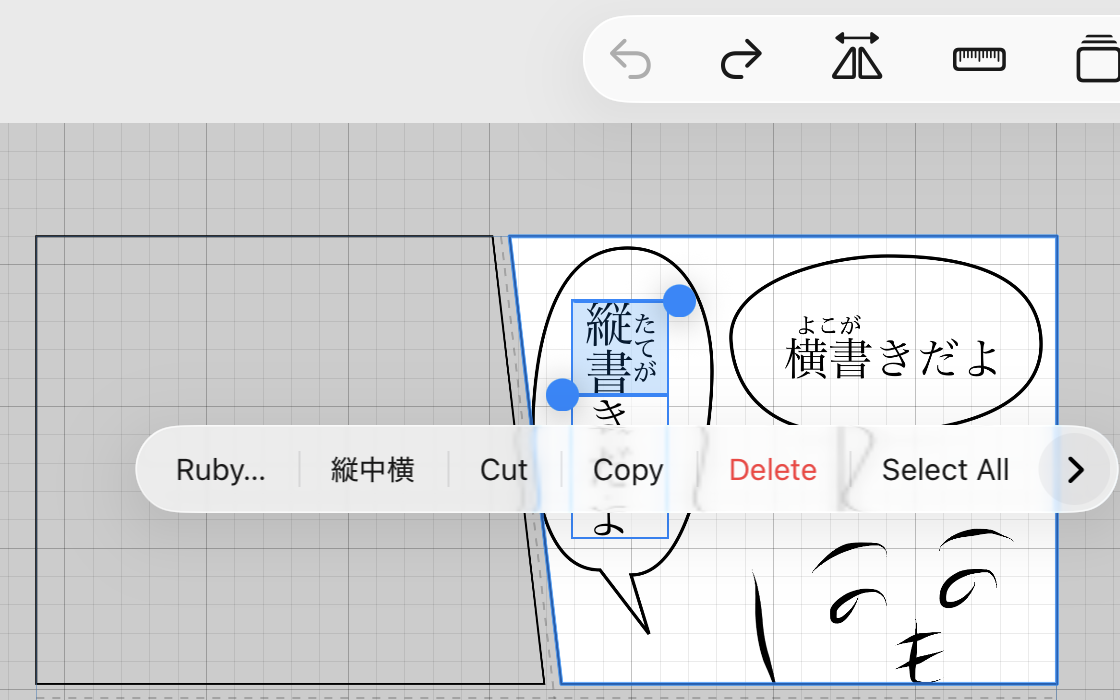This screenshot has height=700, width=1120.
Task: Click the upper right text selection handle
Action: click(x=679, y=301)
